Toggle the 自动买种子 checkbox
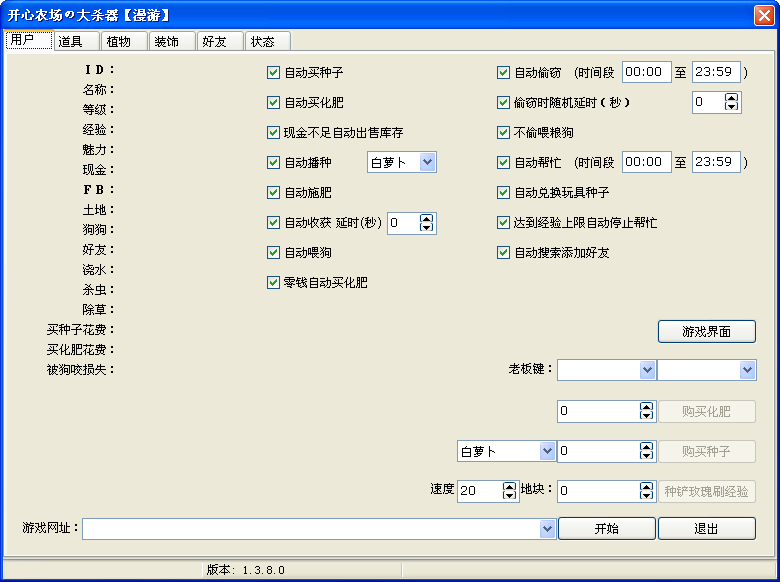The height and width of the screenshot is (582, 780). tap(273, 73)
